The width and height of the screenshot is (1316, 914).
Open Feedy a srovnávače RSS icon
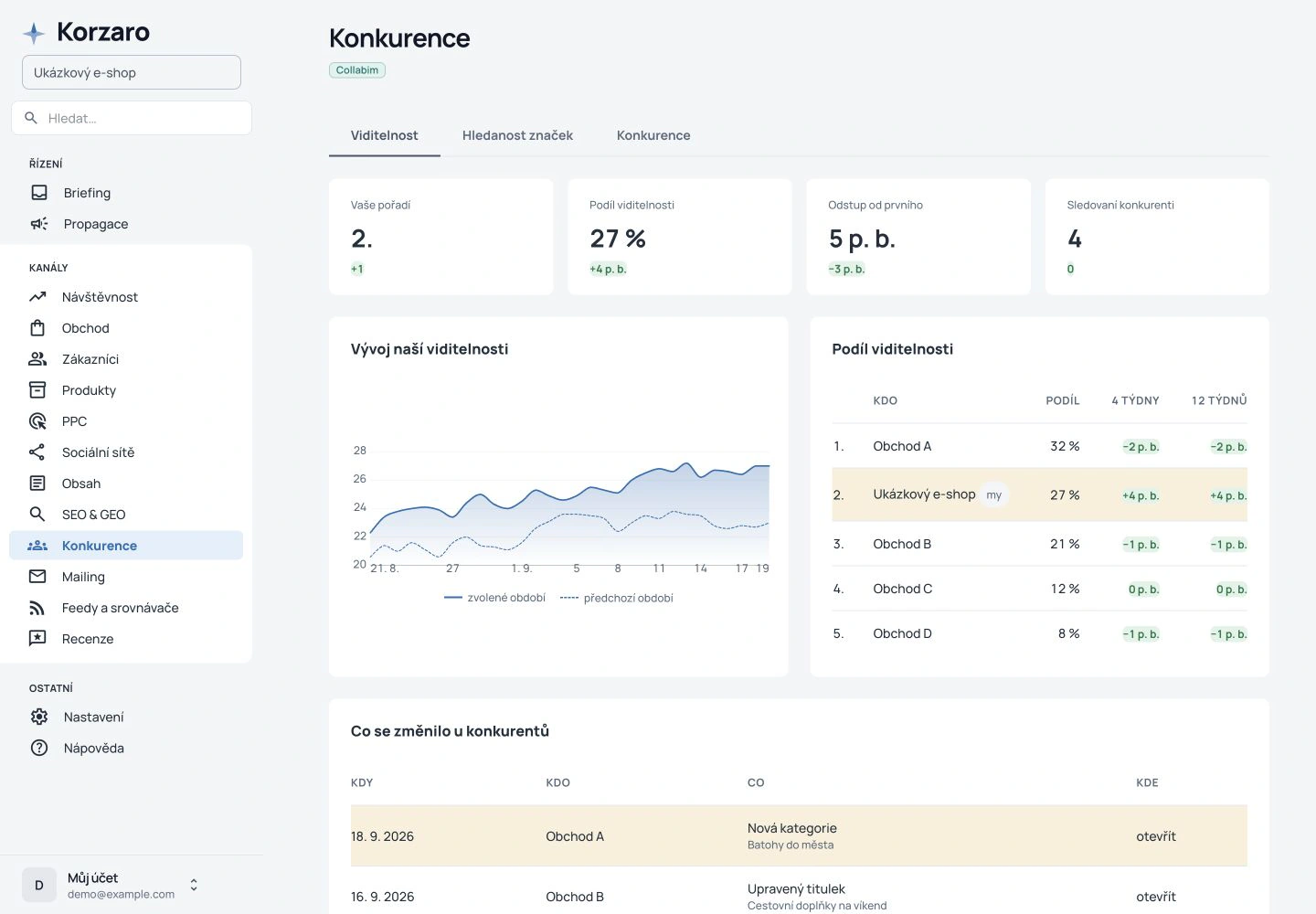pos(37,608)
